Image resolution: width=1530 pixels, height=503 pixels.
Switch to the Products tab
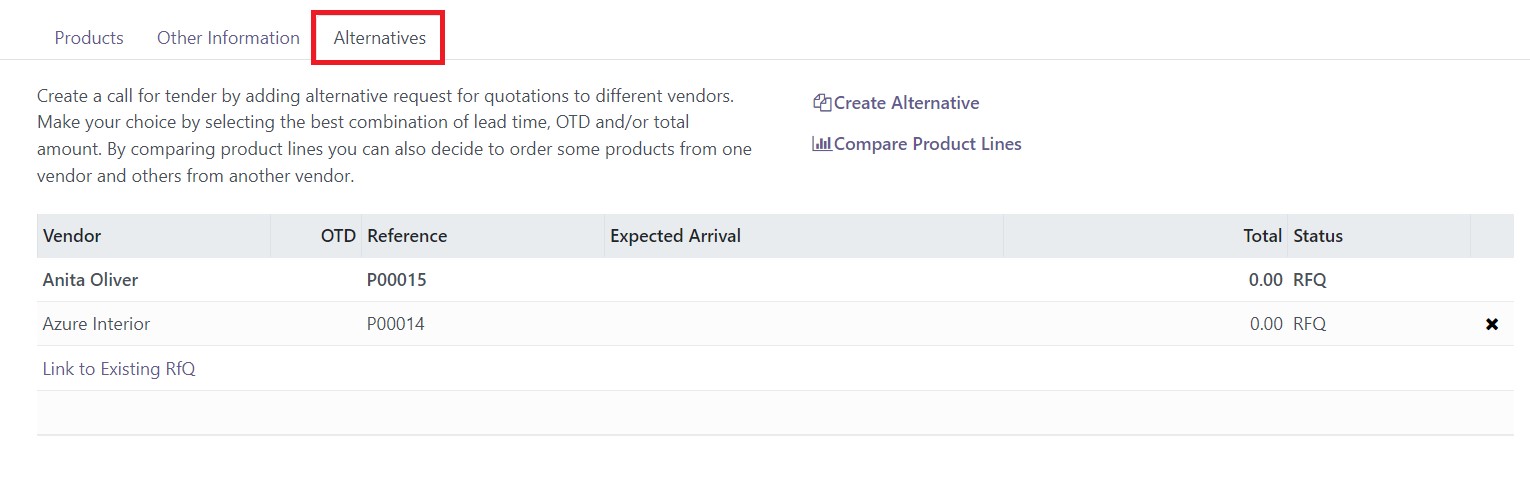pos(89,38)
